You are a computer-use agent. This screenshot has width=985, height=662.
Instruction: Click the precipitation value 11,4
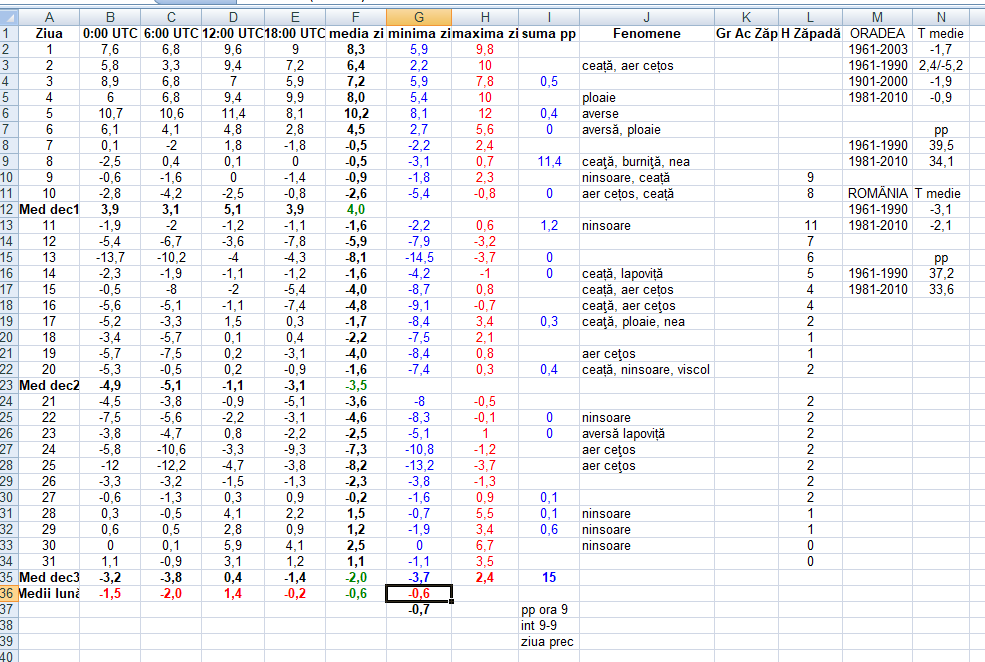[548, 161]
